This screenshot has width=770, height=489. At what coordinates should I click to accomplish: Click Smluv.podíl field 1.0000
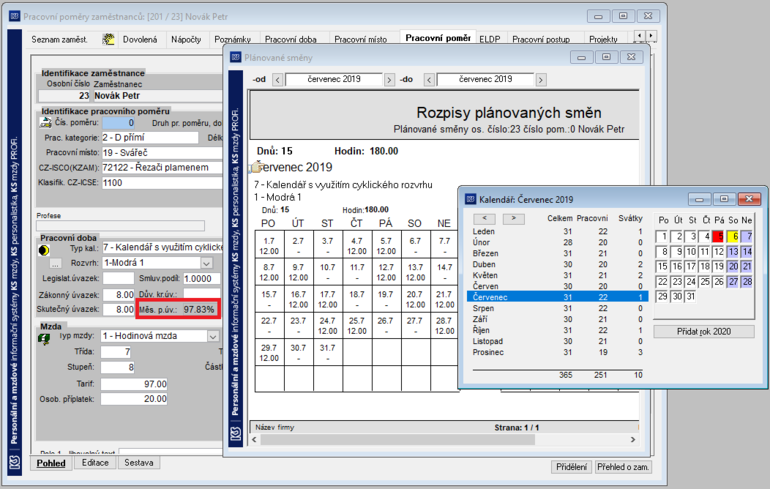coord(201,278)
